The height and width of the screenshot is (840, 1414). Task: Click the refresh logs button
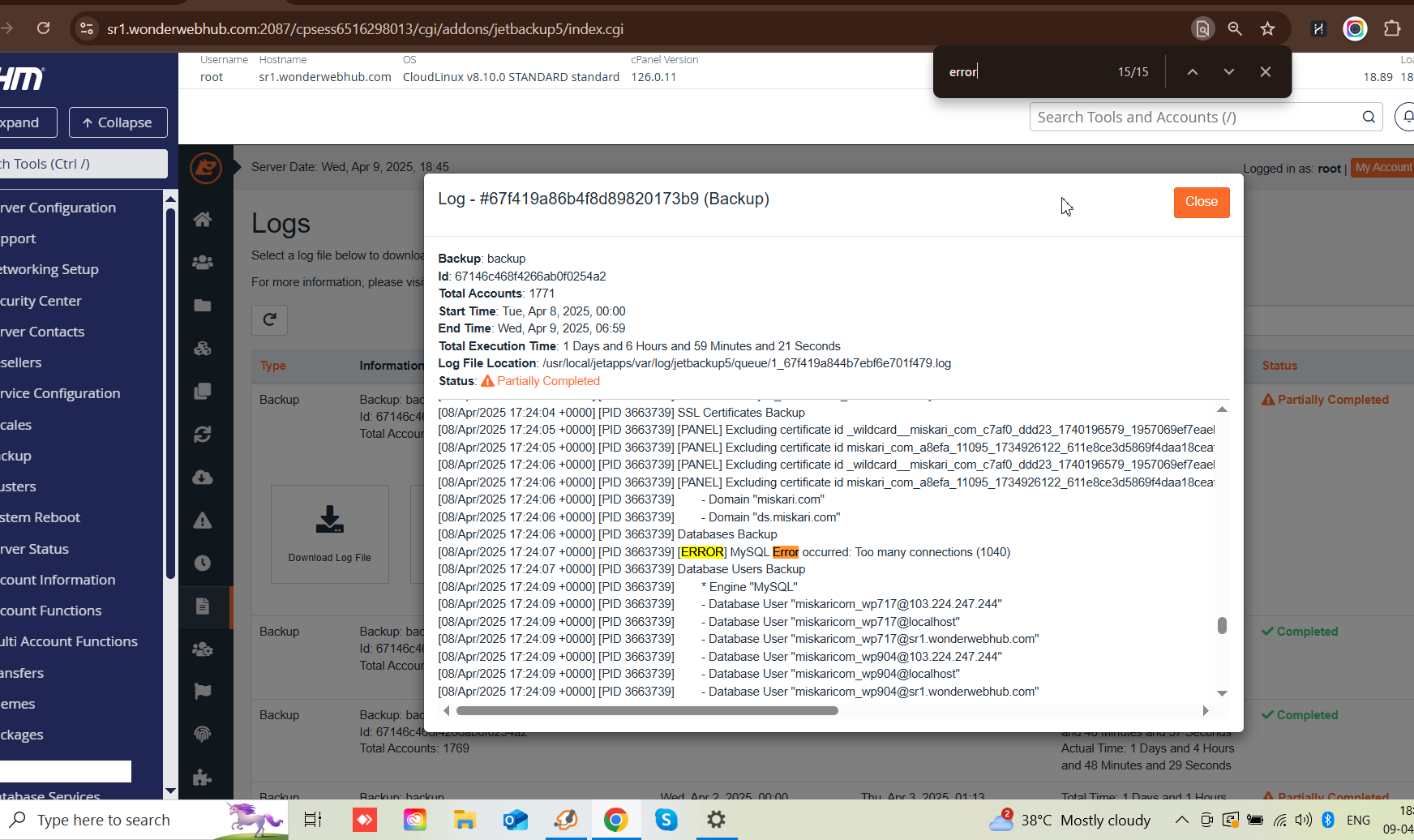[269, 319]
